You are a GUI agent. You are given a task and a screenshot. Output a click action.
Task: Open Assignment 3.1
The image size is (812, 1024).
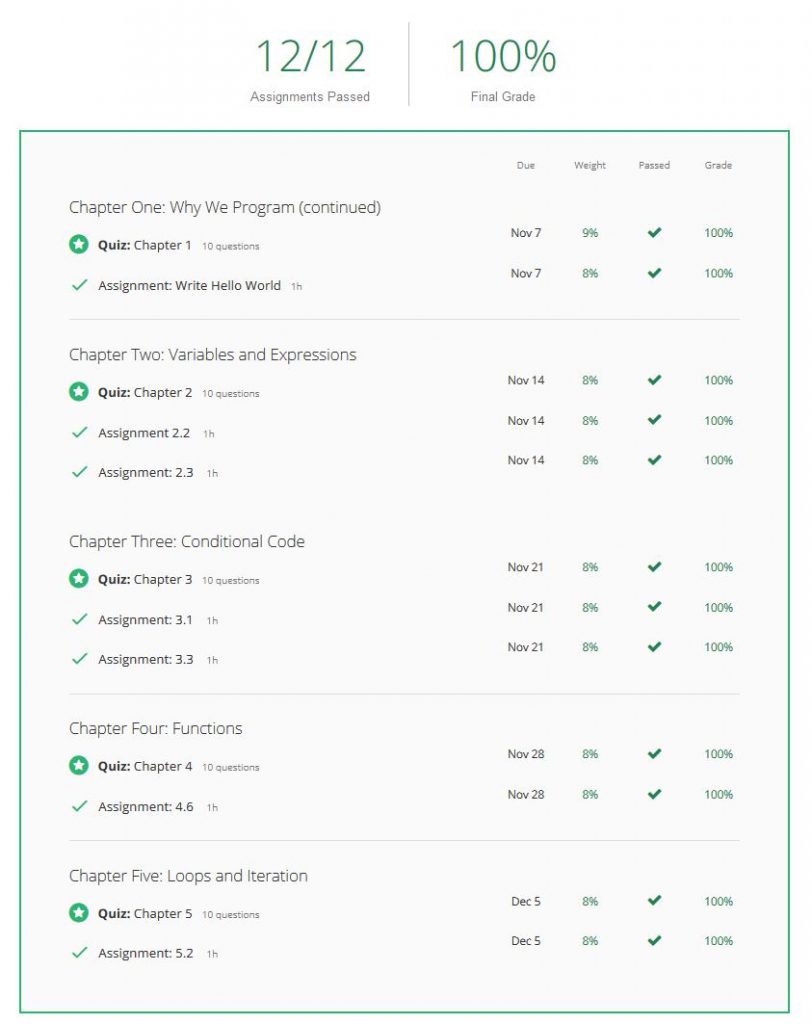click(145, 619)
